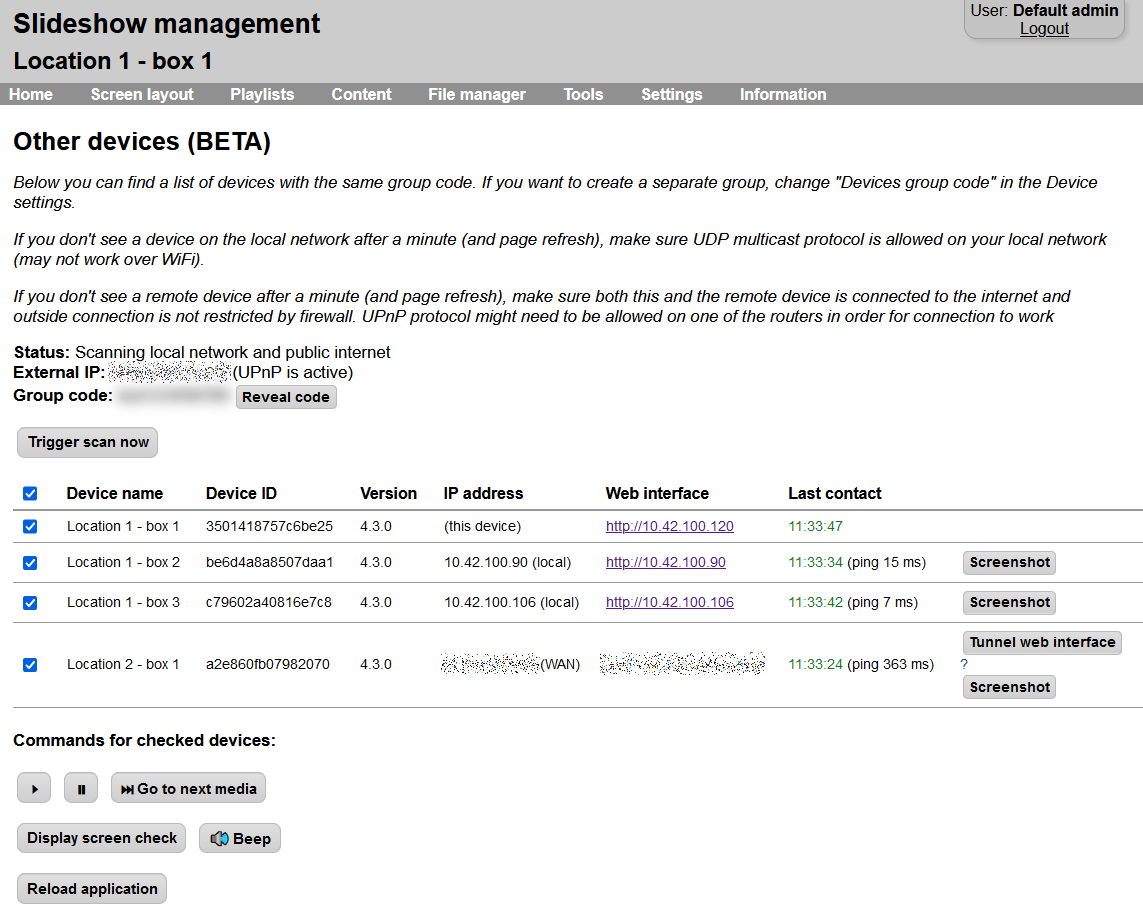Run Display screen check on checked devices
Viewport: 1143px width, 910px height.
100,838
